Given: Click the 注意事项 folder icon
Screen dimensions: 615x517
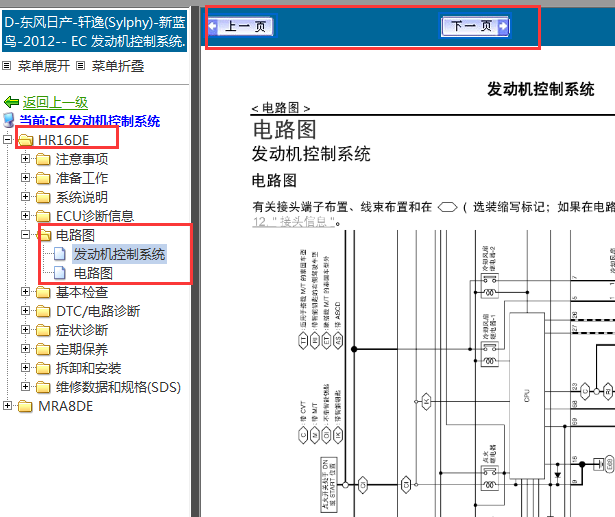Looking at the screenshot, I should [43, 159].
